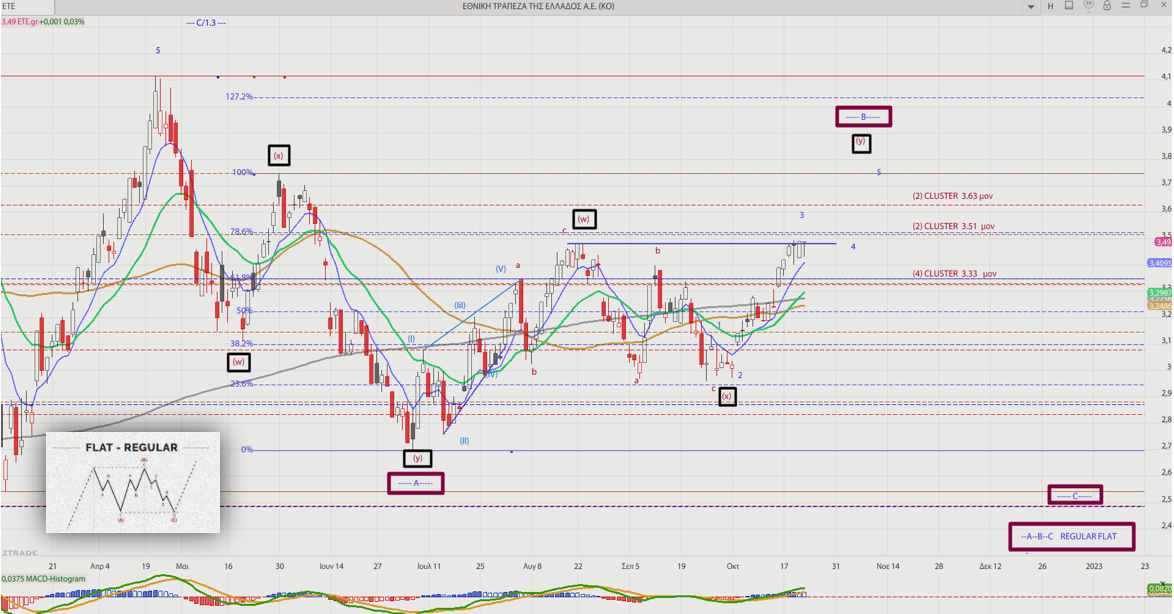The height and width of the screenshot is (614, 1174).
Task: Click the 3,49 current price tag on axis
Action: pyautogui.click(x=1164, y=242)
